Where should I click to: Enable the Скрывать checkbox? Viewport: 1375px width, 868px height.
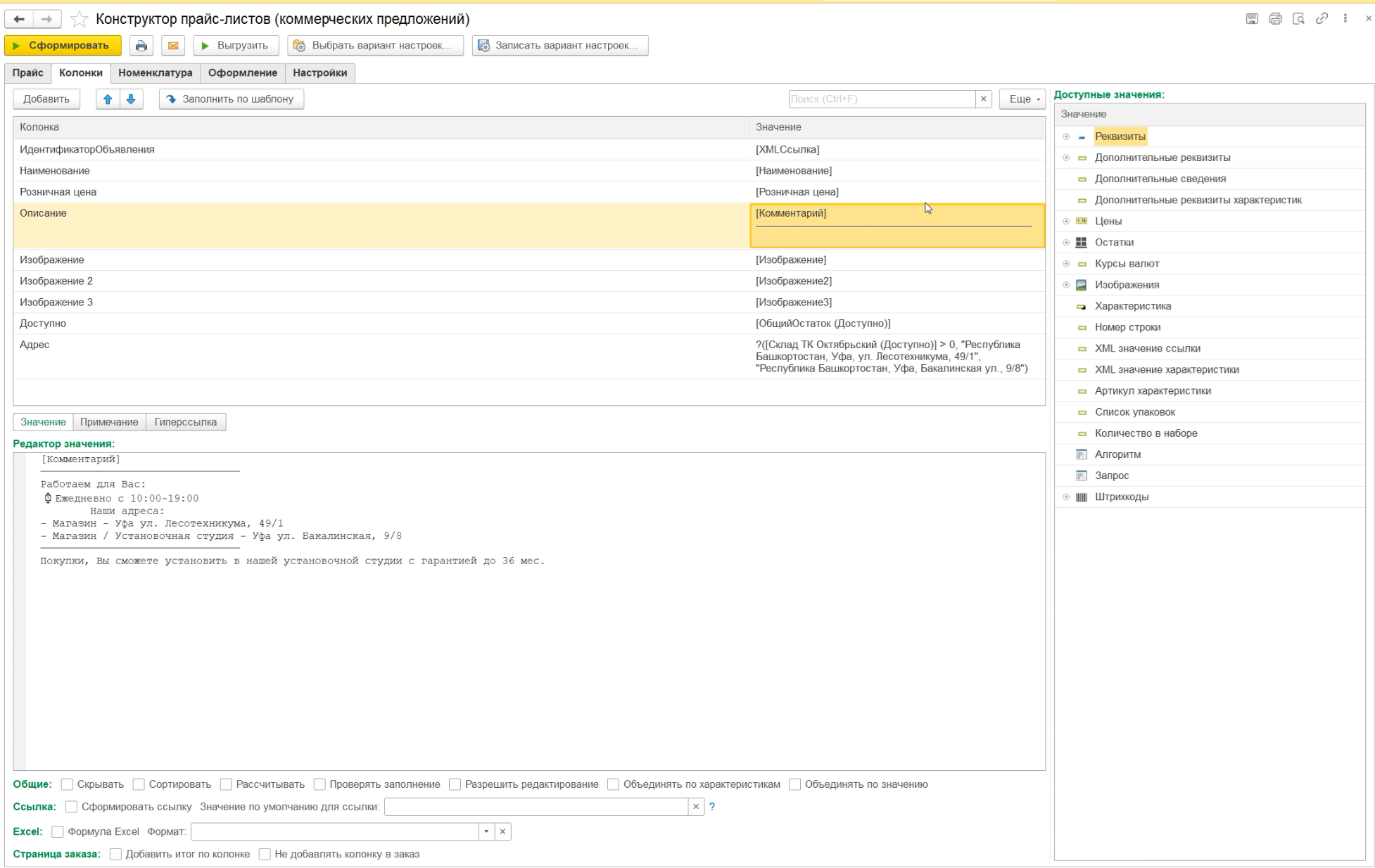coord(67,784)
